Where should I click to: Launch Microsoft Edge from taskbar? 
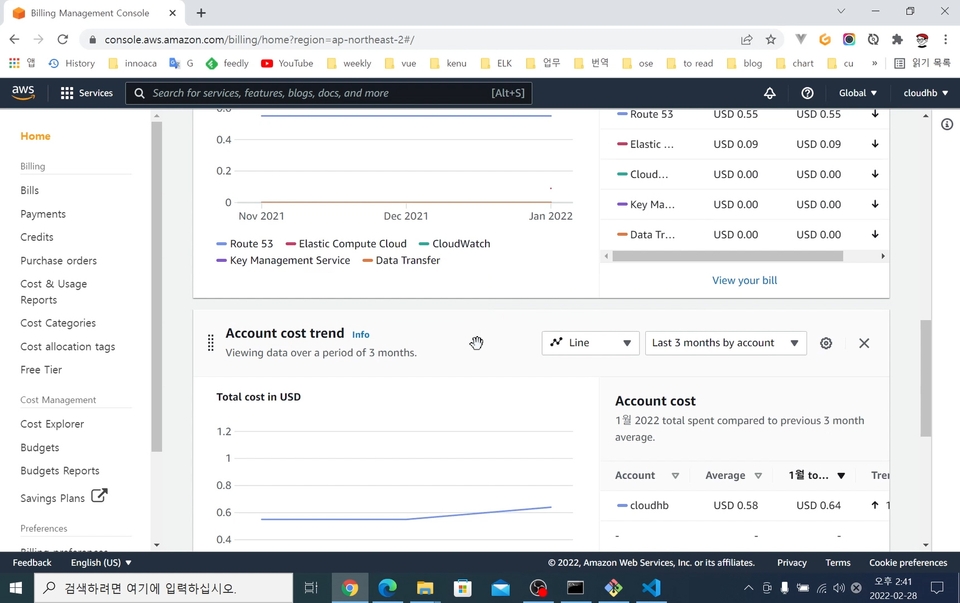click(387, 588)
